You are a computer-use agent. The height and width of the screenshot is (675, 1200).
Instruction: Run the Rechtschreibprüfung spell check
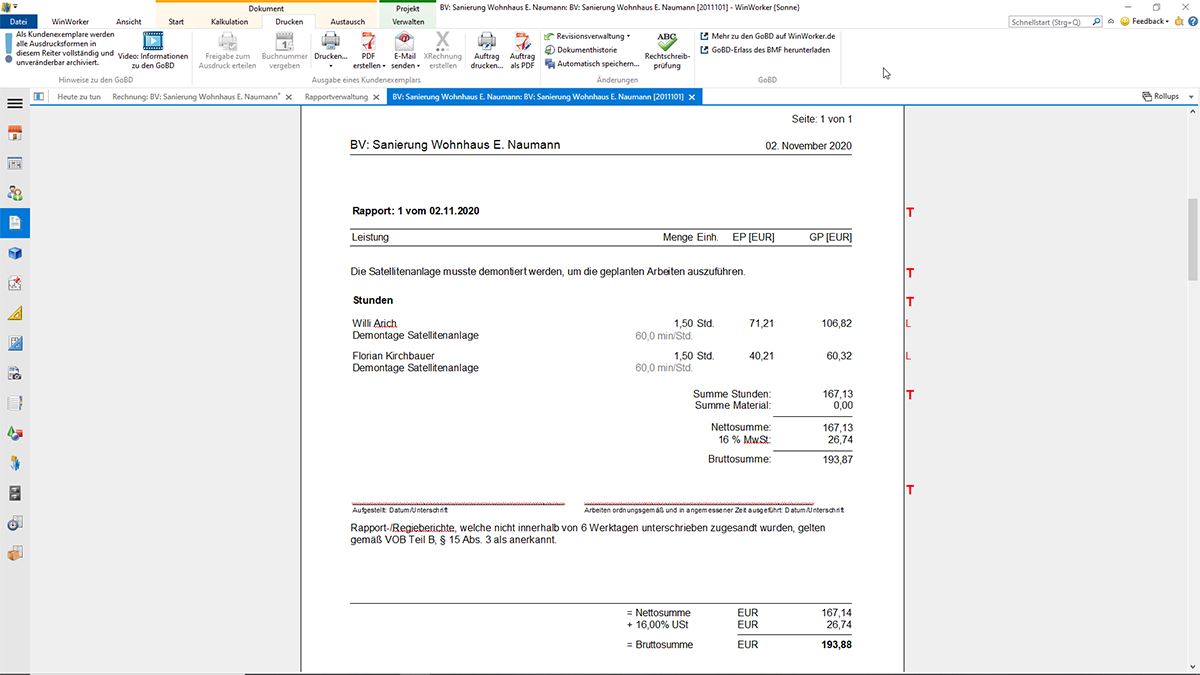click(666, 51)
